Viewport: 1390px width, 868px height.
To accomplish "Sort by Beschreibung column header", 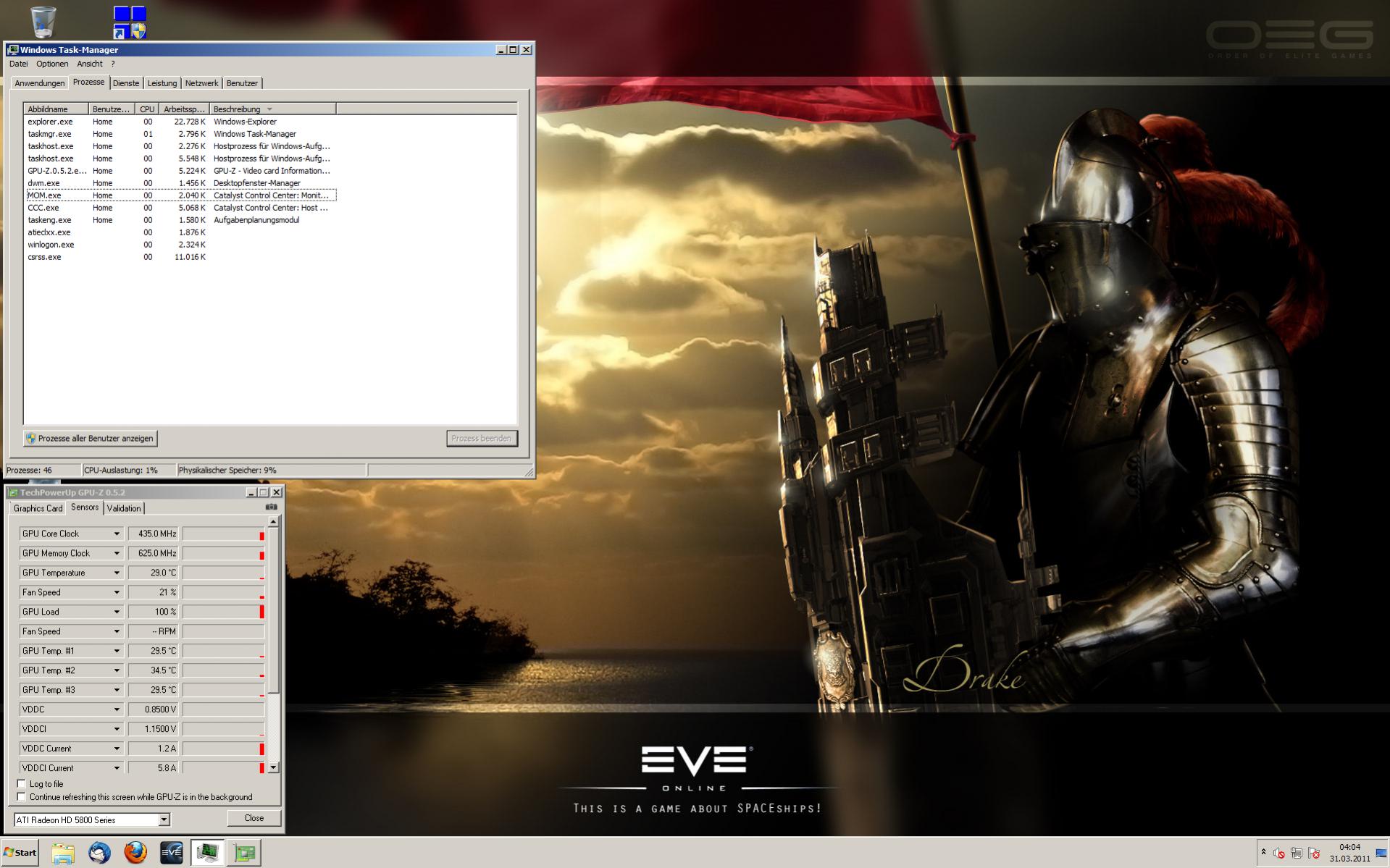I will 272,109.
